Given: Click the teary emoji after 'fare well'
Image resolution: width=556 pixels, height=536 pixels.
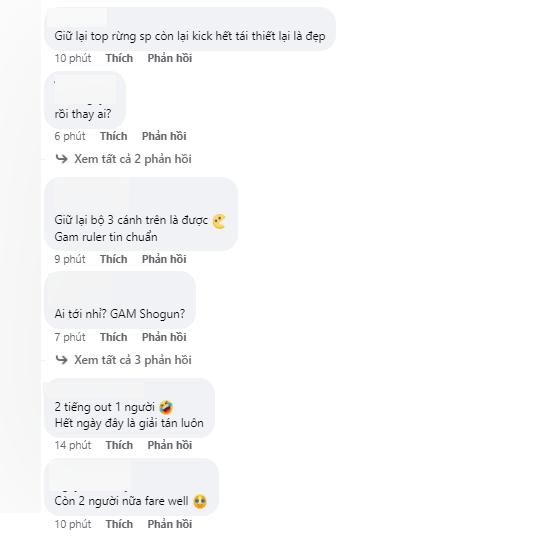Looking at the screenshot, I should point(200,502).
